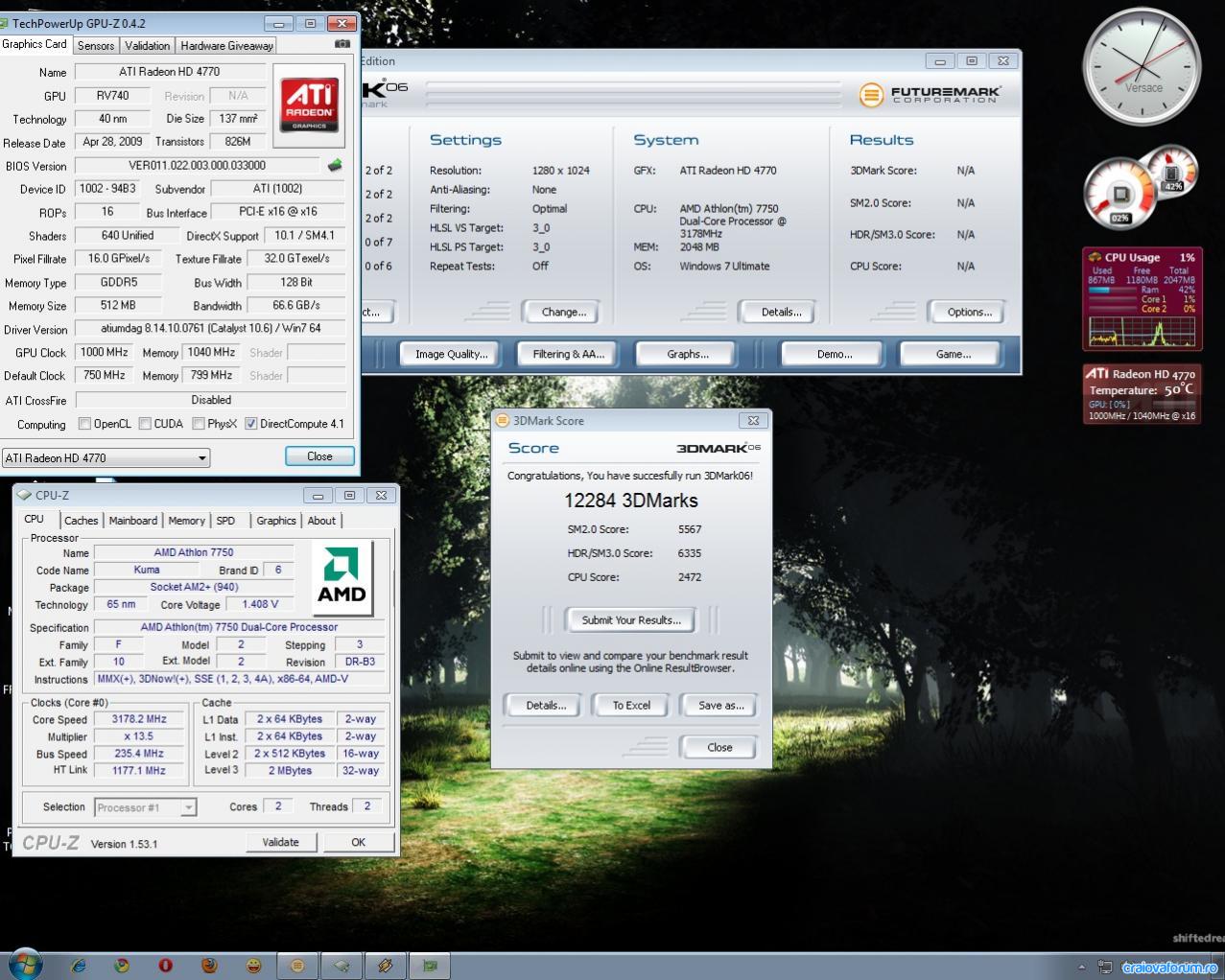
Task: Click the green BIOS save chip icon
Action: (x=335, y=165)
